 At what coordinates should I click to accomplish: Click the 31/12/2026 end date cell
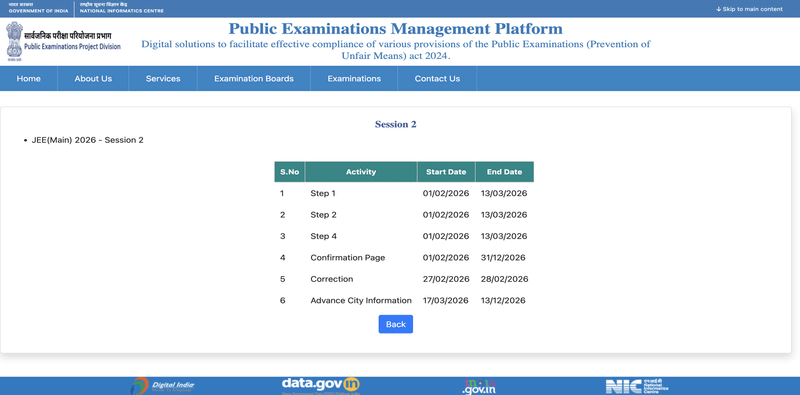(x=503, y=258)
